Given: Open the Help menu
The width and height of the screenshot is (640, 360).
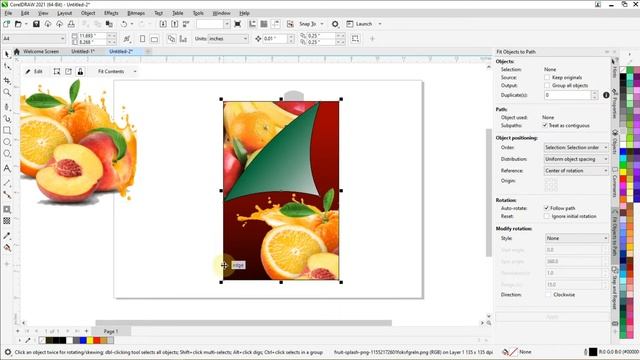Looking at the screenshot, I should pos(244,13).
